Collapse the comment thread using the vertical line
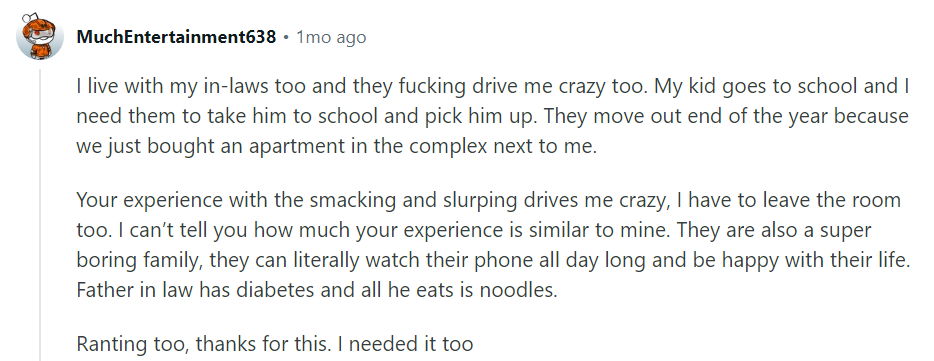This screenshot has height=361, width=934. 41,214
